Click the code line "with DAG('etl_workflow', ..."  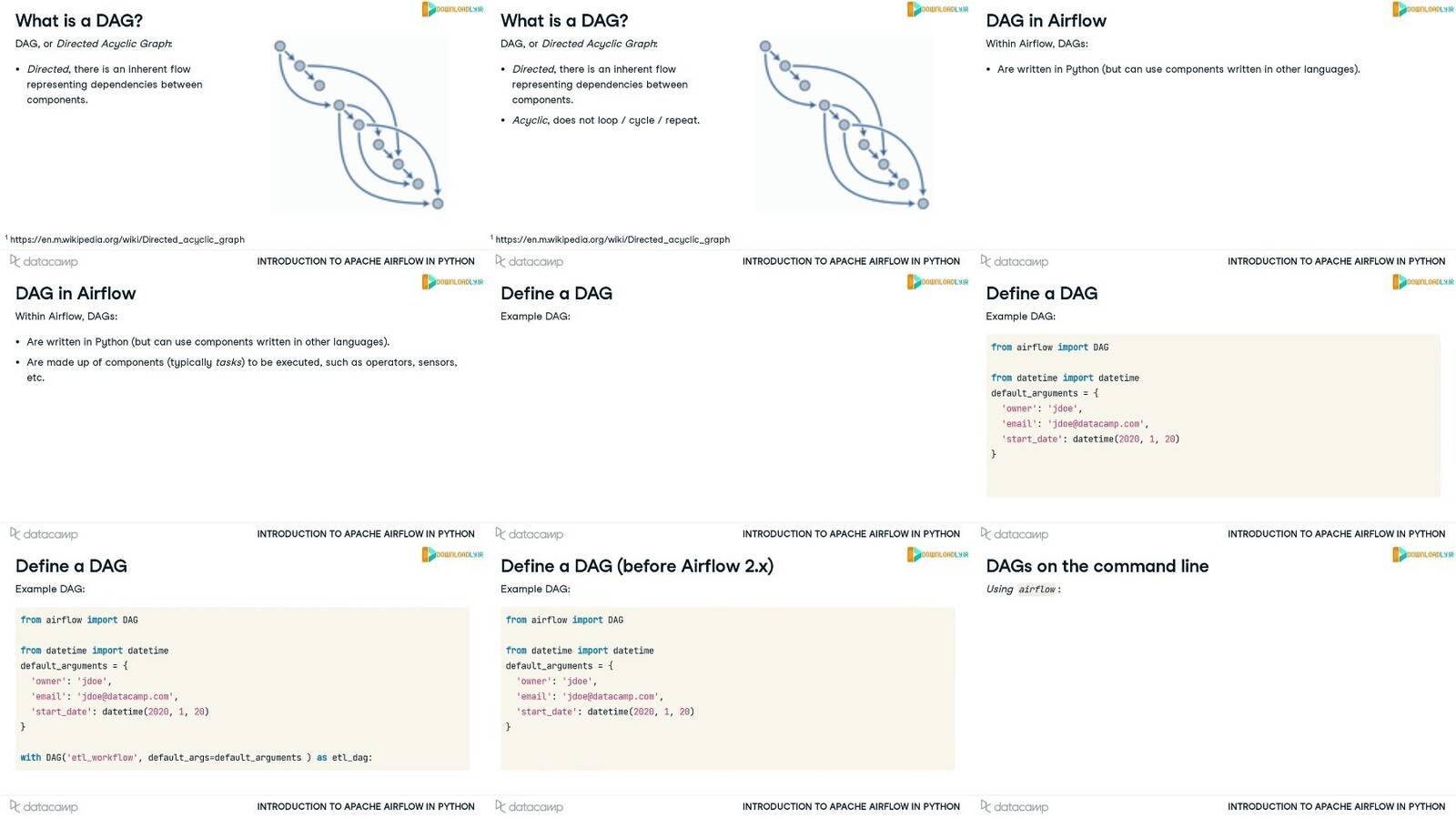[197, 757]
